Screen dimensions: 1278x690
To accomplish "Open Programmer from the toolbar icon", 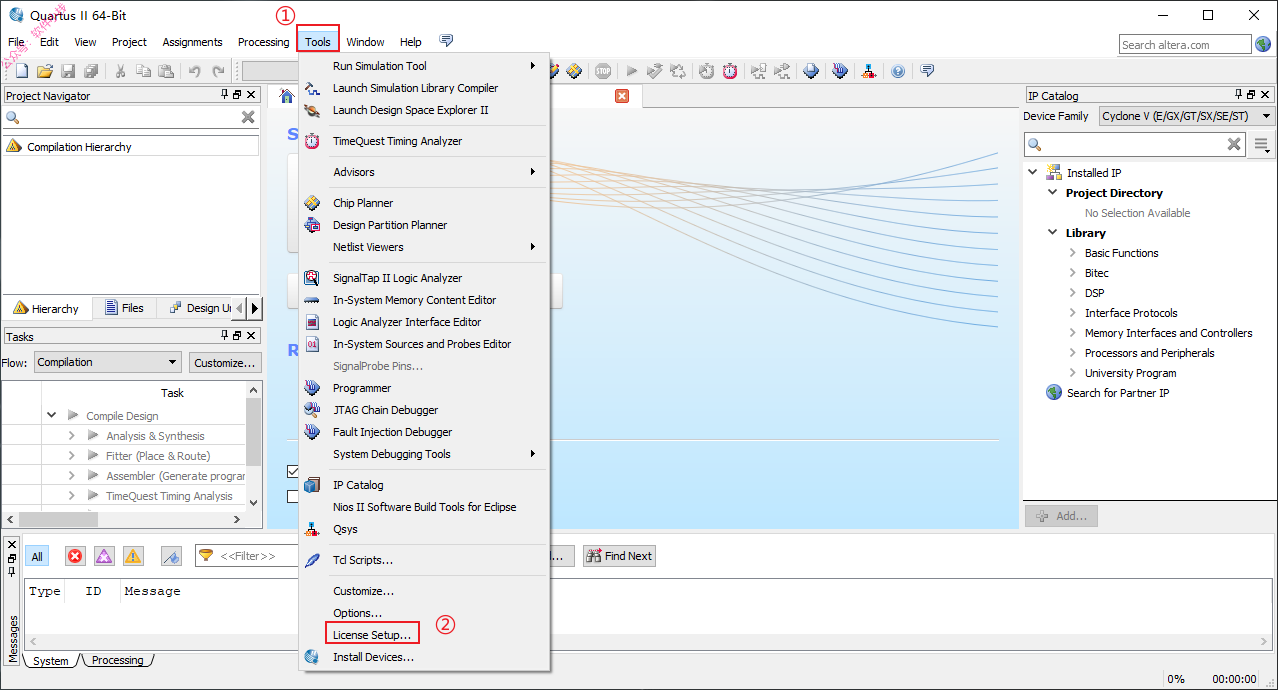I will [x=840, y=71].
